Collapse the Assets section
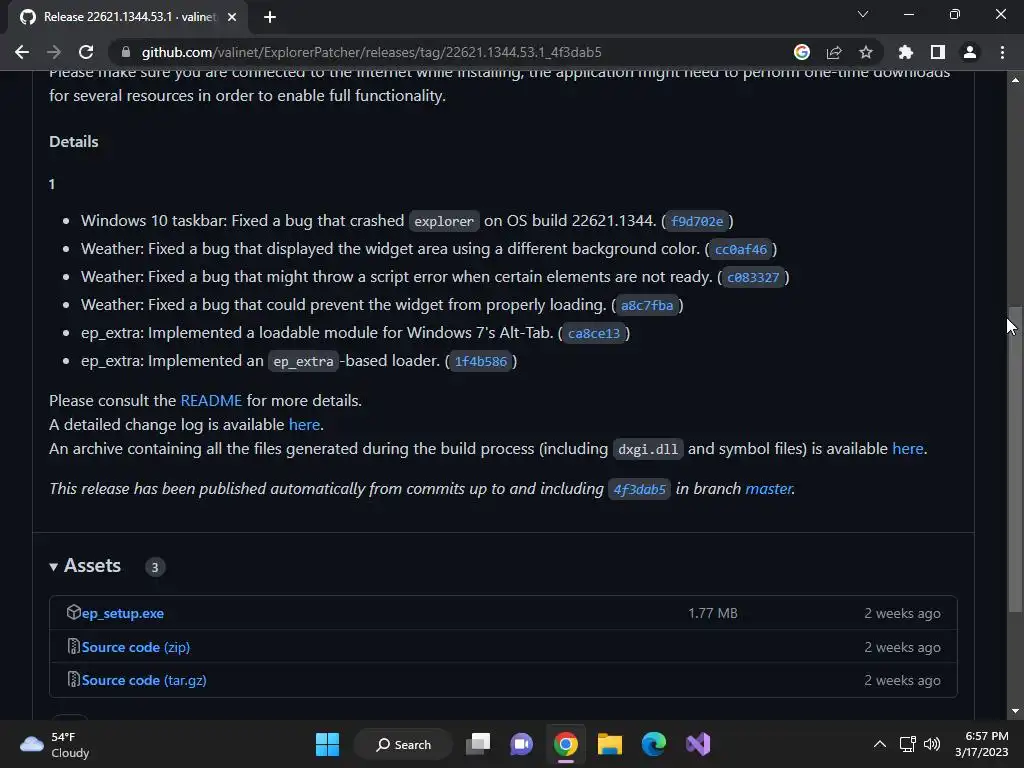 tap(86, 566)
